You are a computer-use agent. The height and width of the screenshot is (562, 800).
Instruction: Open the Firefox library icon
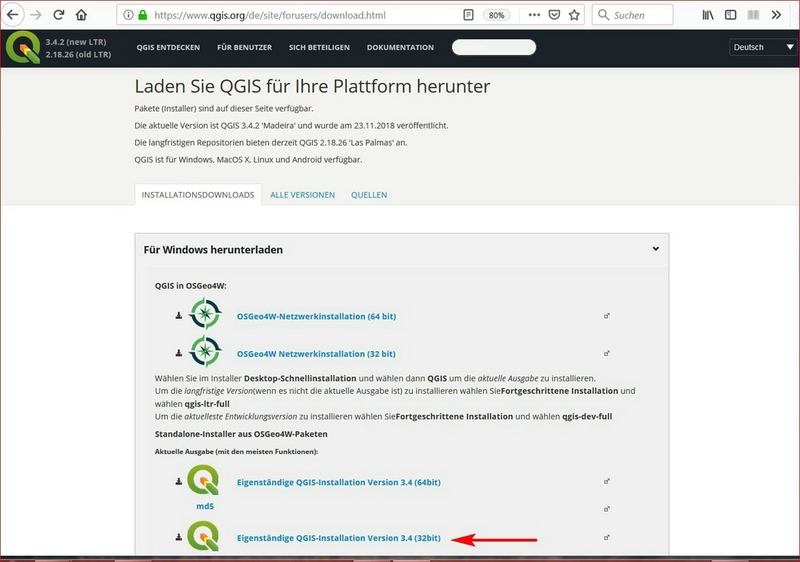(708, 15)
